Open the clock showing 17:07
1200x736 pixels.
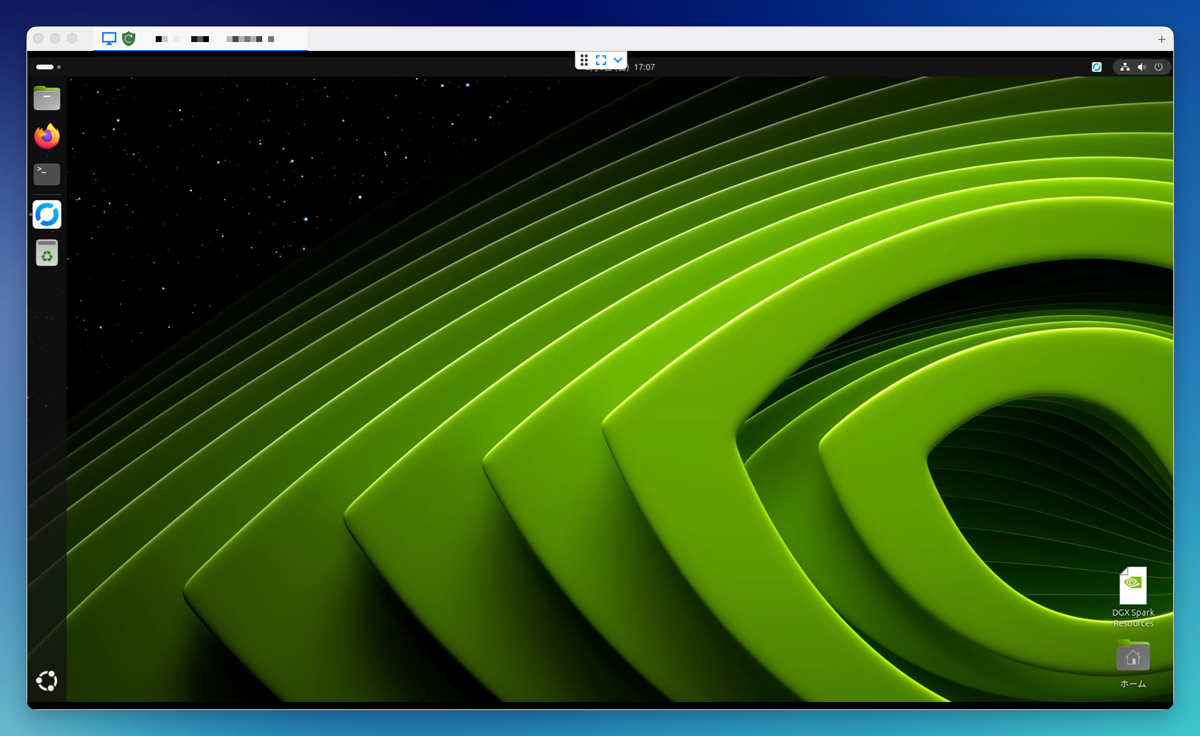coord(644,67)
